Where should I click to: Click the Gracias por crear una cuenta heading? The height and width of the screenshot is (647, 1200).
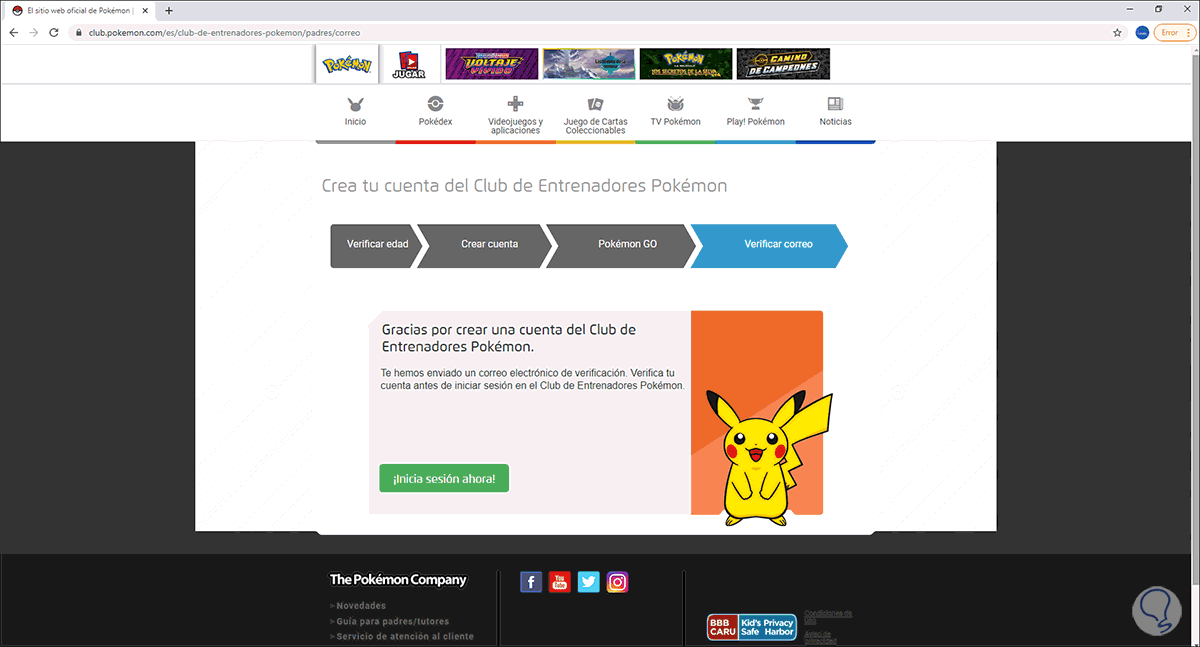point(509,338)
